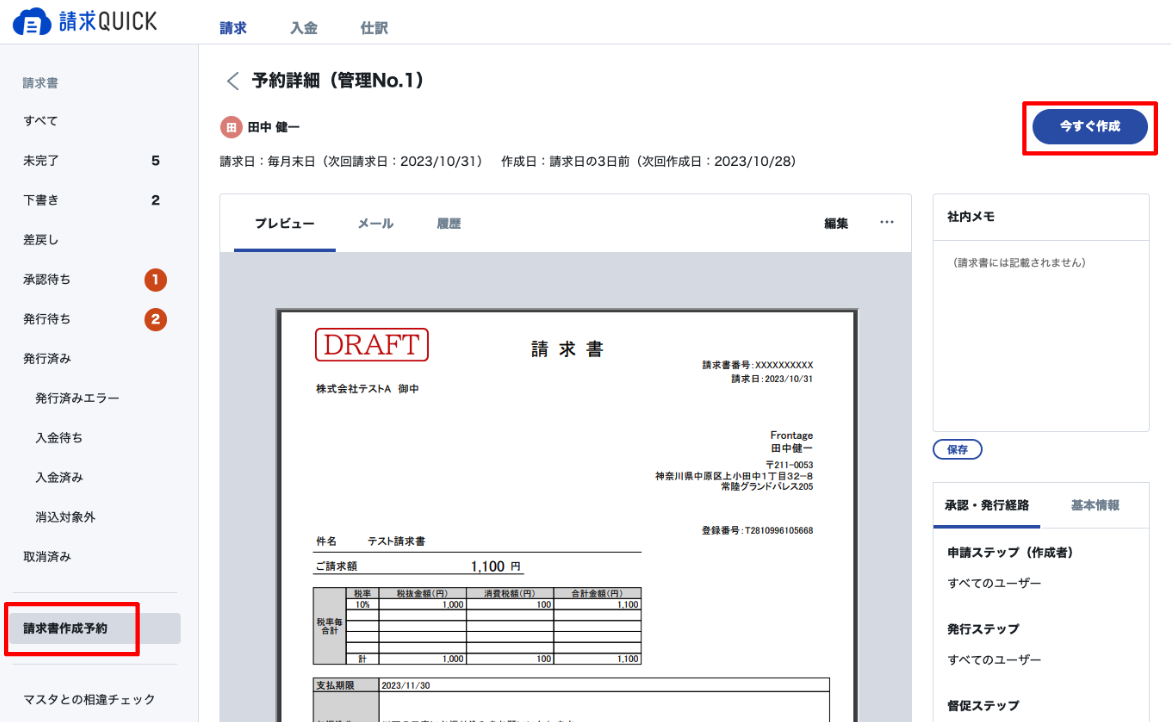Click the 予約詳細（管理No.1） heading
1171x722 pixels.
click(x=338, y=81)
